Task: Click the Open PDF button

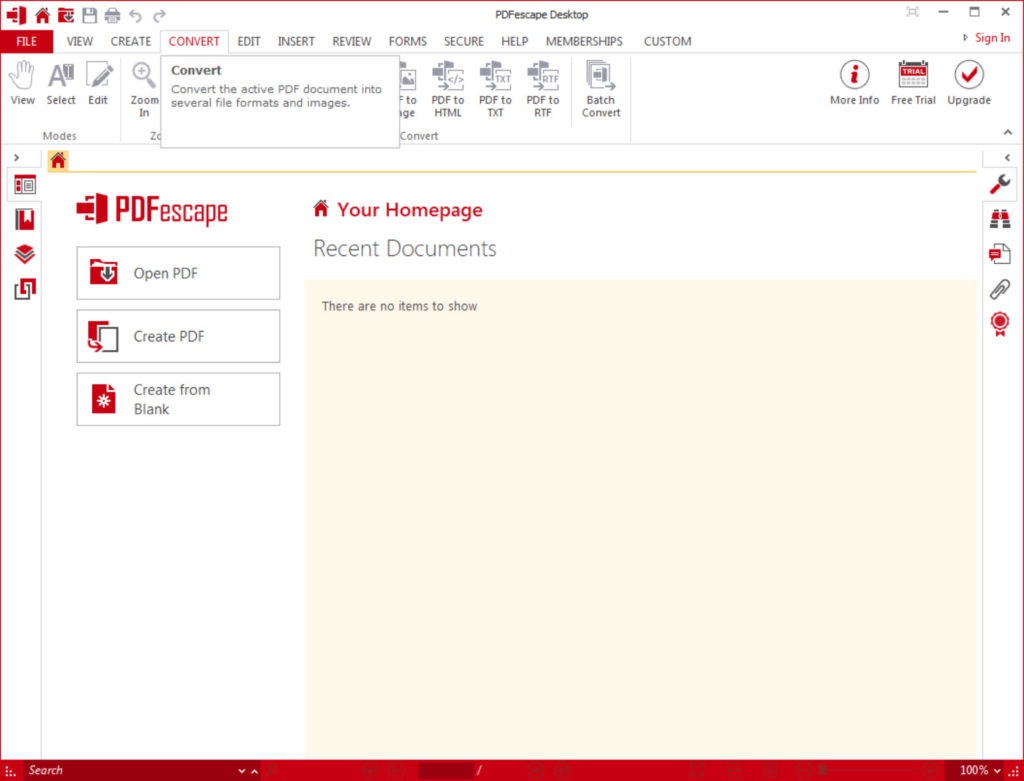Action: point(178,273)
